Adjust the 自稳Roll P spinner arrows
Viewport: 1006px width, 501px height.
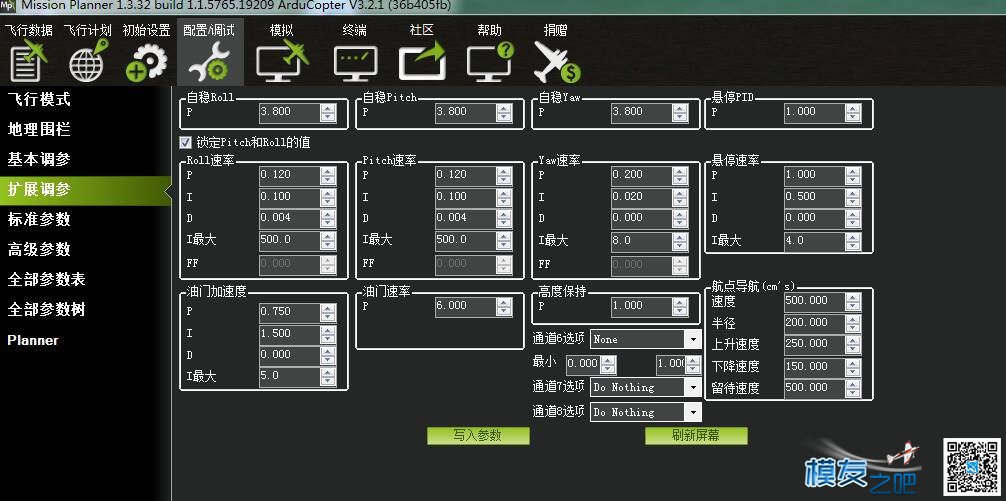pyautogui.click(x=328, y=113)
